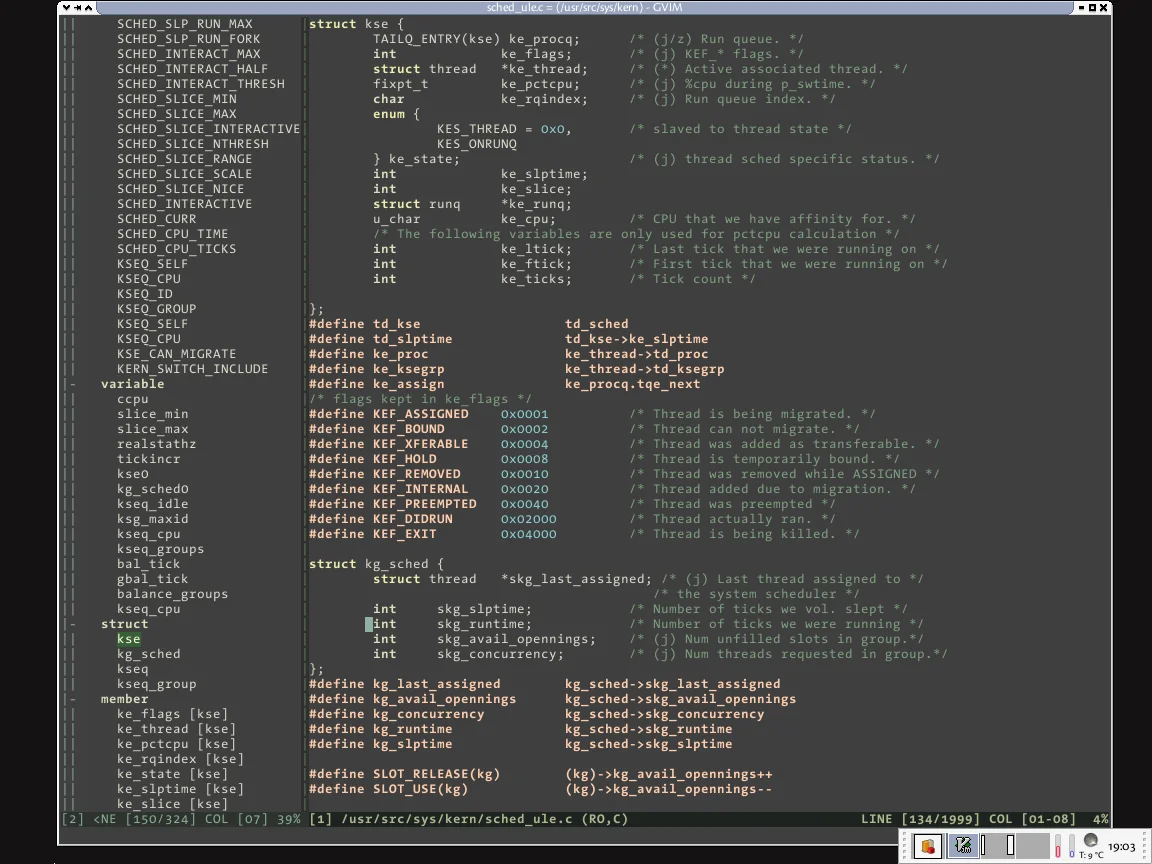Select 'kseq' struct tag in the tag list
Screen dimensions: 1152x864
point(132,669)
